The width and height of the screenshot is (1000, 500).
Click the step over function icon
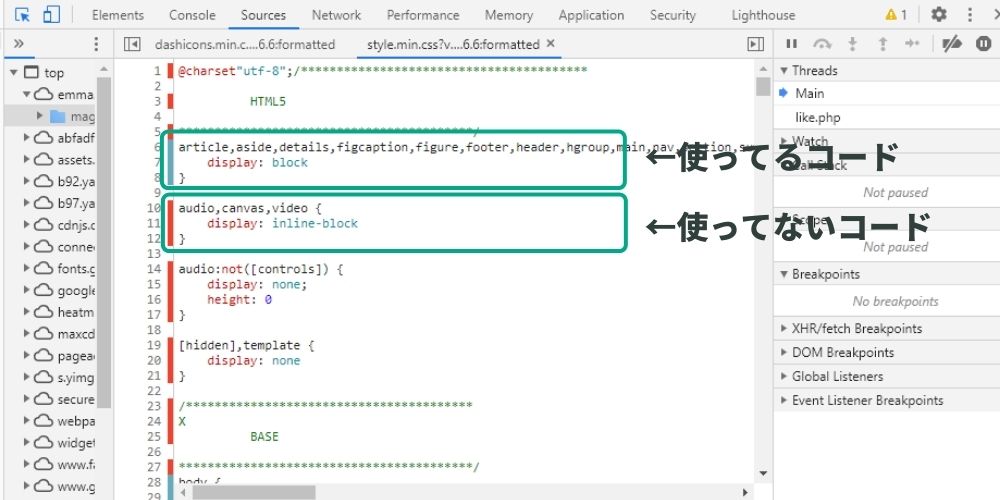point(822,44)
